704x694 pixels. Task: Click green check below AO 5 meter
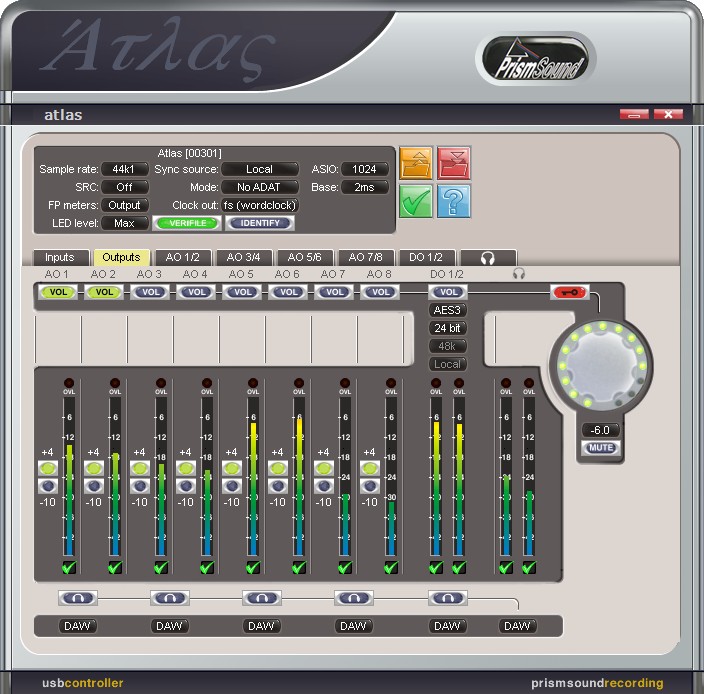253,567
